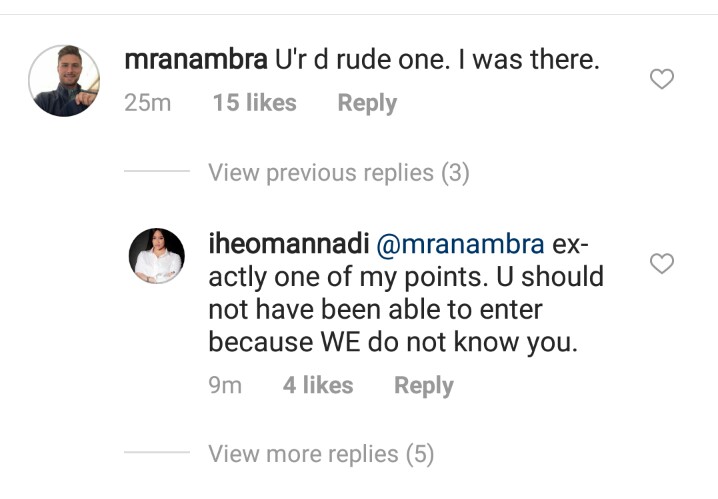Open the mranambra username link
Screen dimensions: 718x499
point(195,59)
